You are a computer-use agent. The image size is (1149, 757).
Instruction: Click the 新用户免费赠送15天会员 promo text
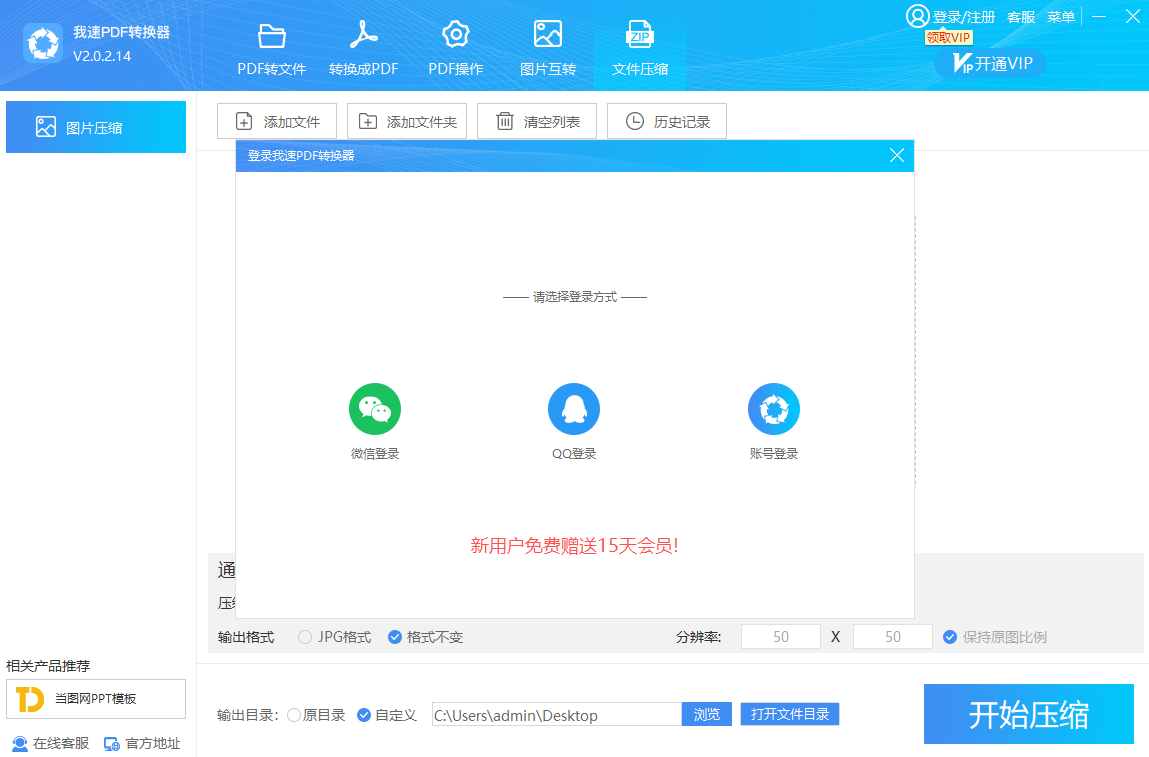[x=574, y=545]
